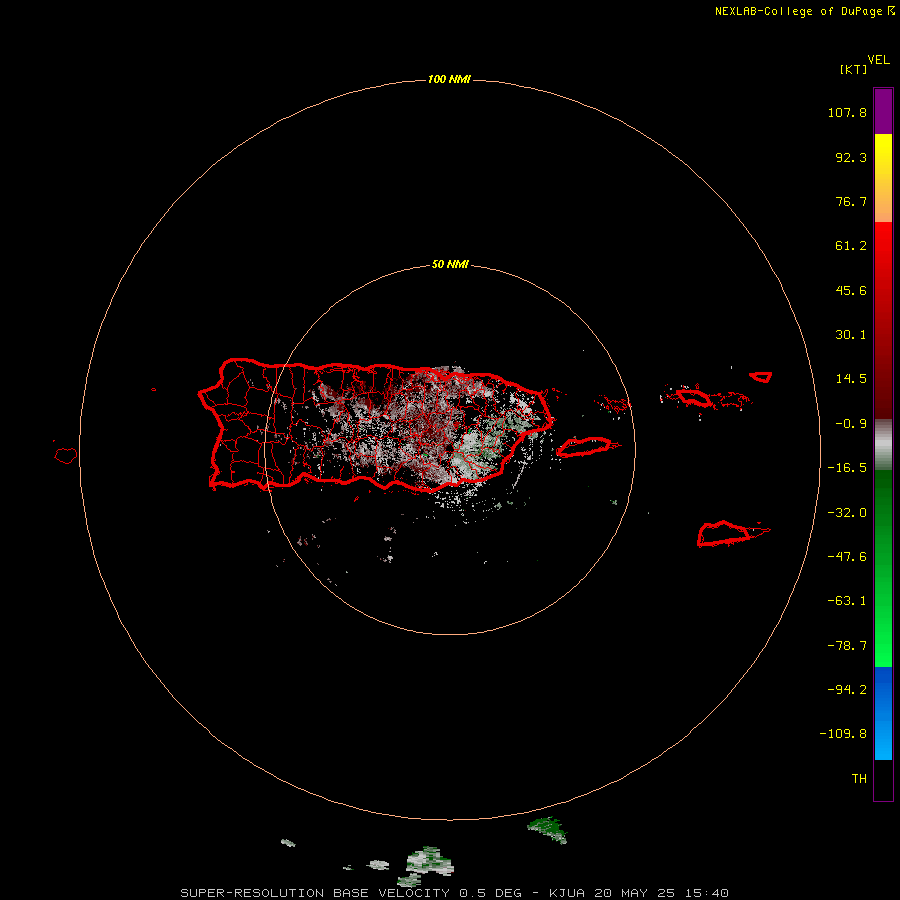This screenshot has height=900, width=900.
Task: Click the -94.2 legend value
Action: [847, 690]
